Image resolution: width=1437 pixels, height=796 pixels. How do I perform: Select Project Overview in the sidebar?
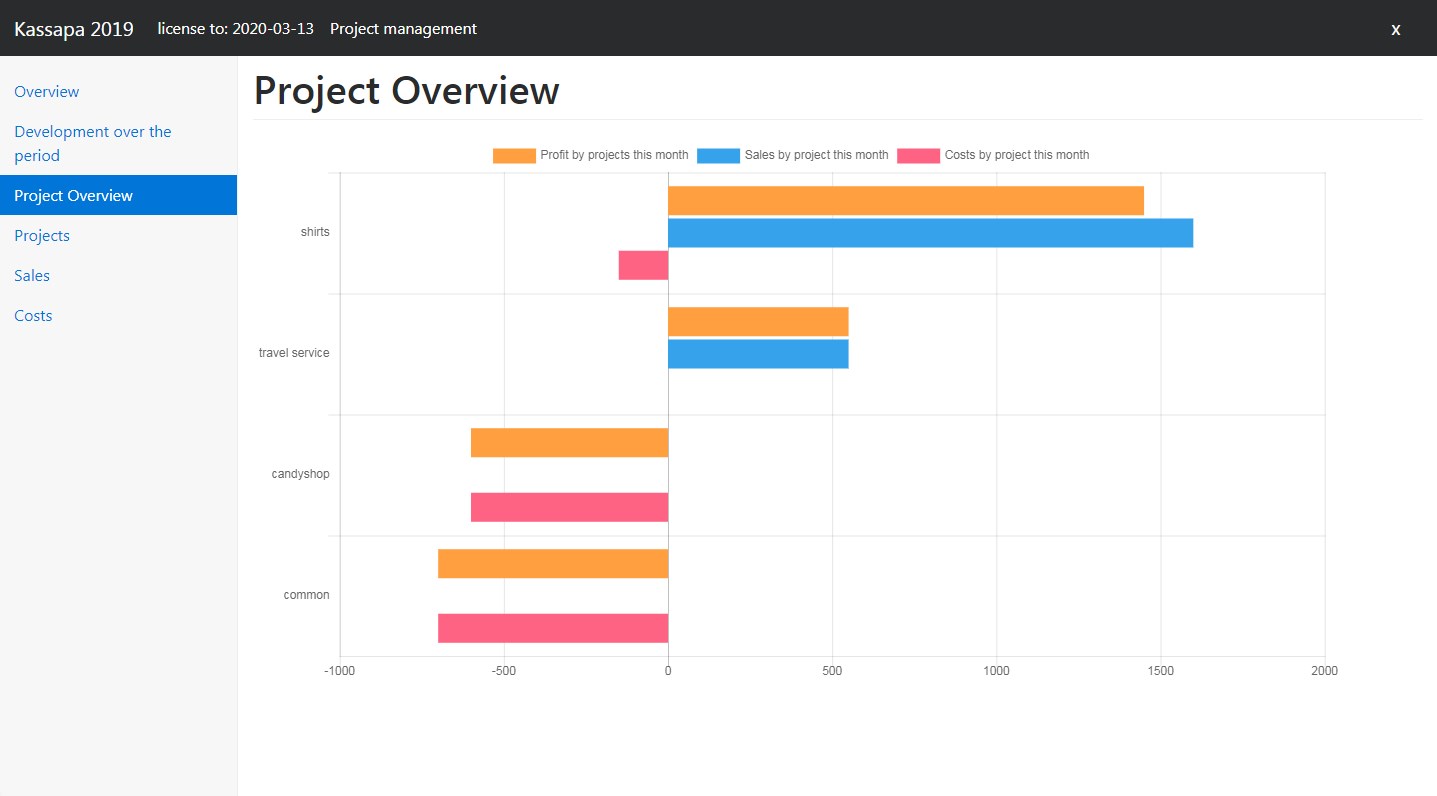point(73,196)
